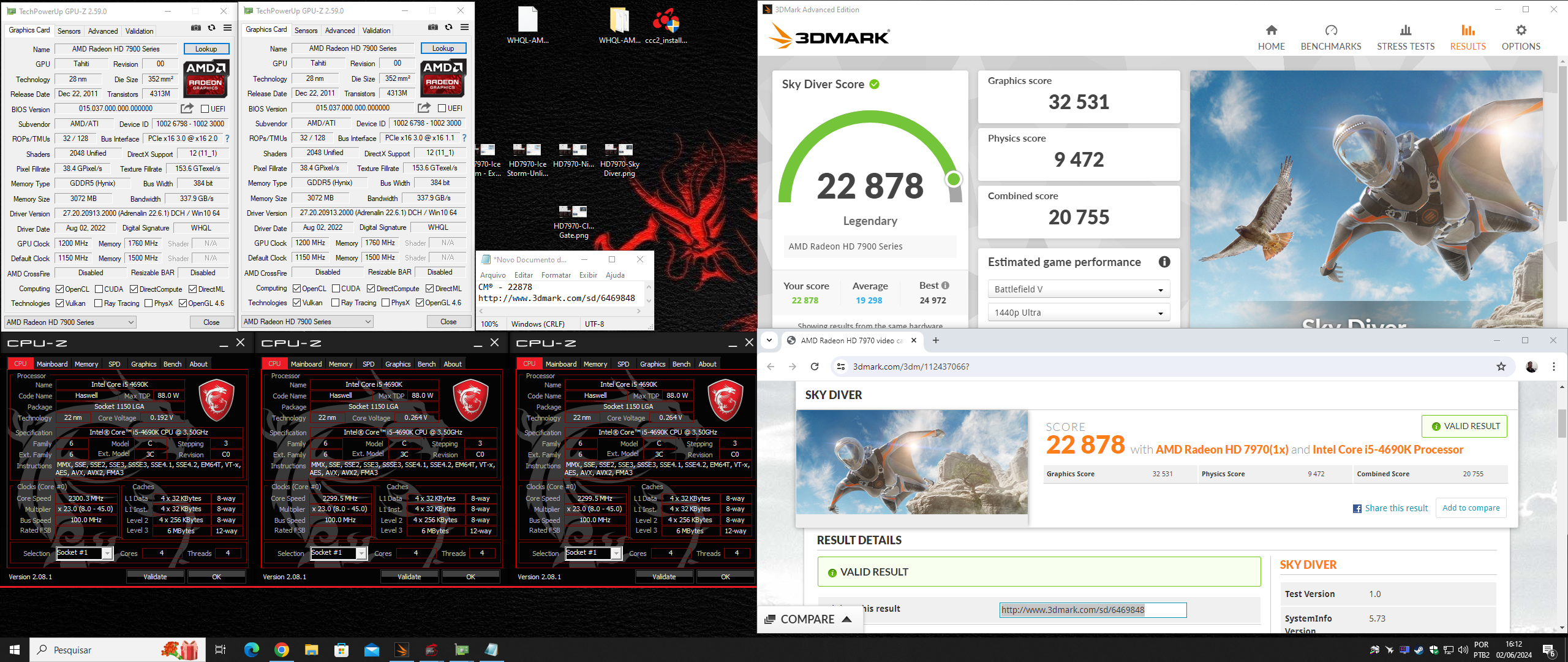The width and height of the screenshot is (1568, 662).
Task: Toggle Ray Tracing checkbox in right GPU-Z
Action: click(335, 303)
